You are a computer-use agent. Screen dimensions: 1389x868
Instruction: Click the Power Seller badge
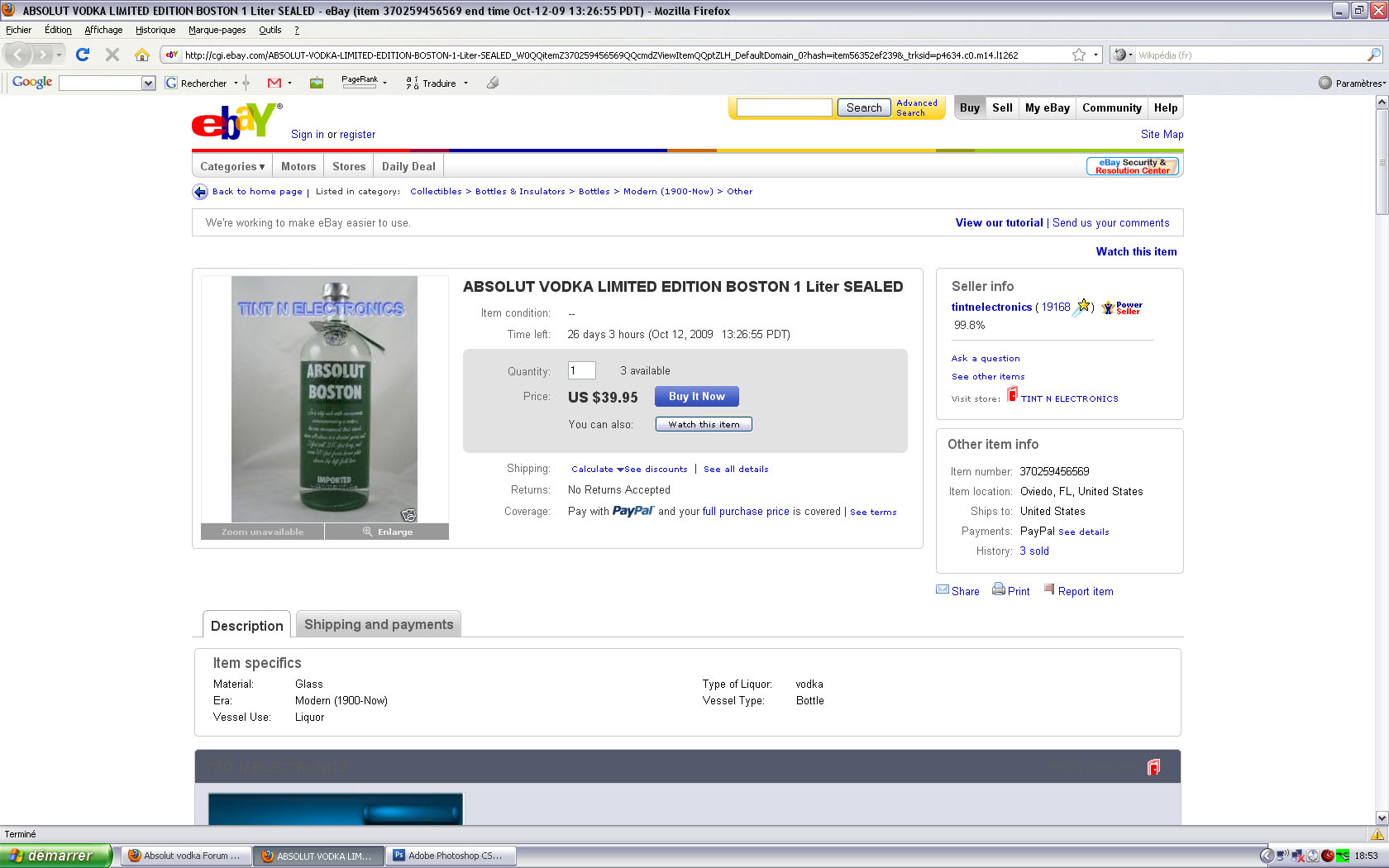click(1122, 308)
